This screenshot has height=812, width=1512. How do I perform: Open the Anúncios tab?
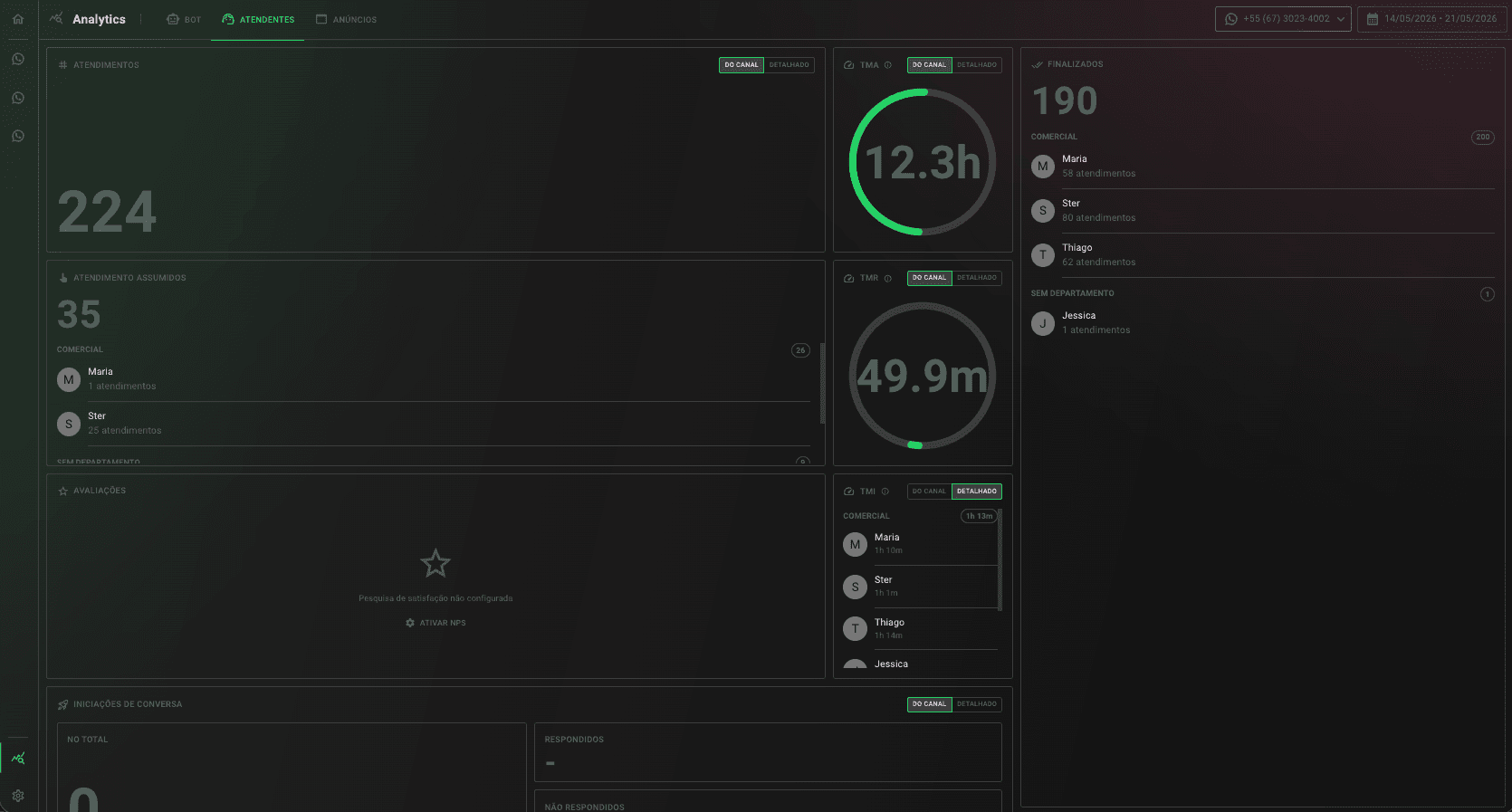coord(346,19)
